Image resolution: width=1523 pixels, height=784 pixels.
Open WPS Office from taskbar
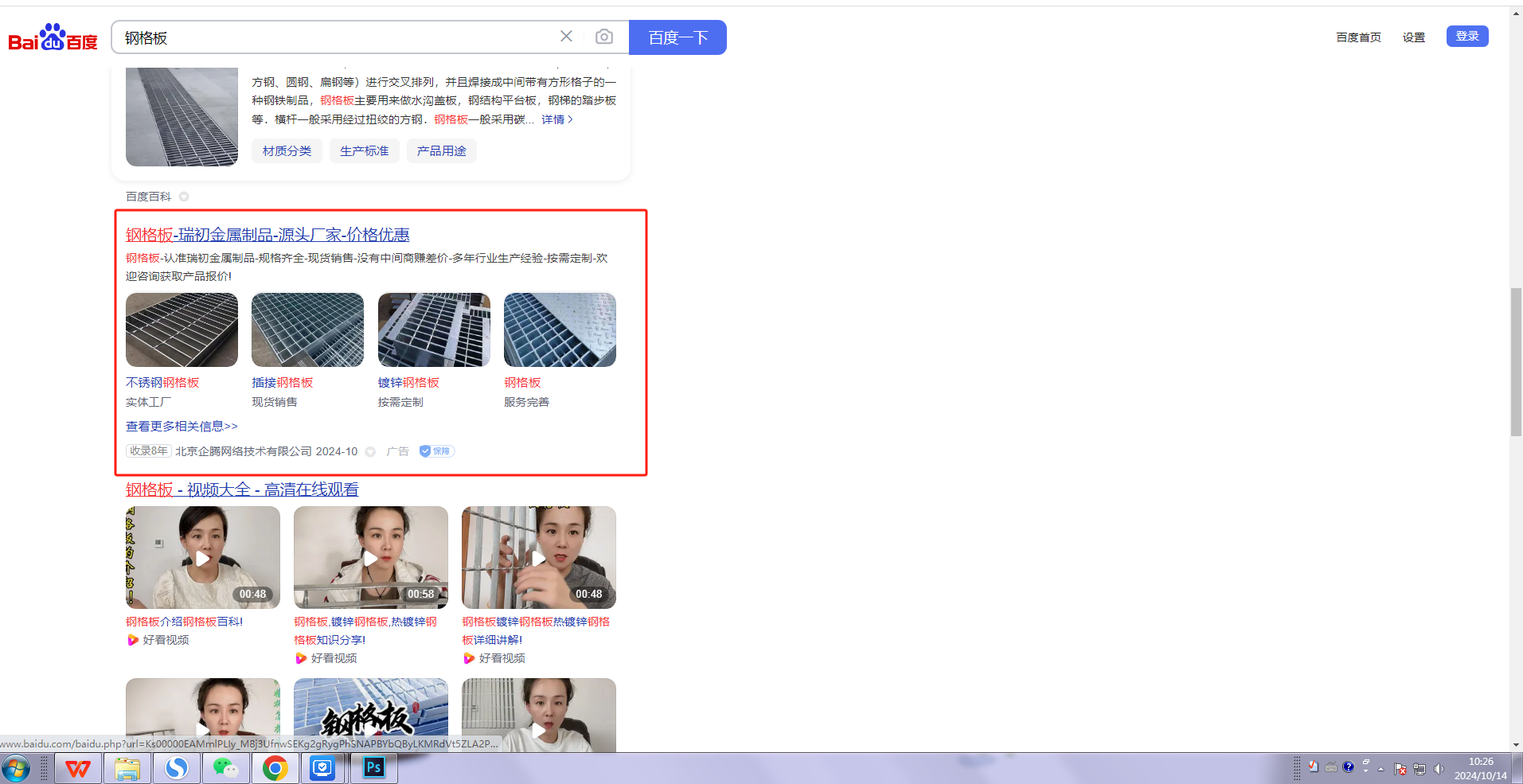[x=78, y=768]
